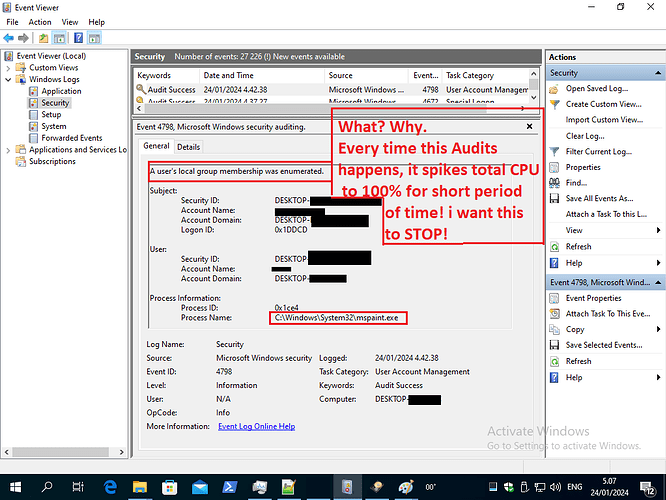Open Forwarded Events log
This screenshot has height=500, width=666.
click(x=72, y=138)
